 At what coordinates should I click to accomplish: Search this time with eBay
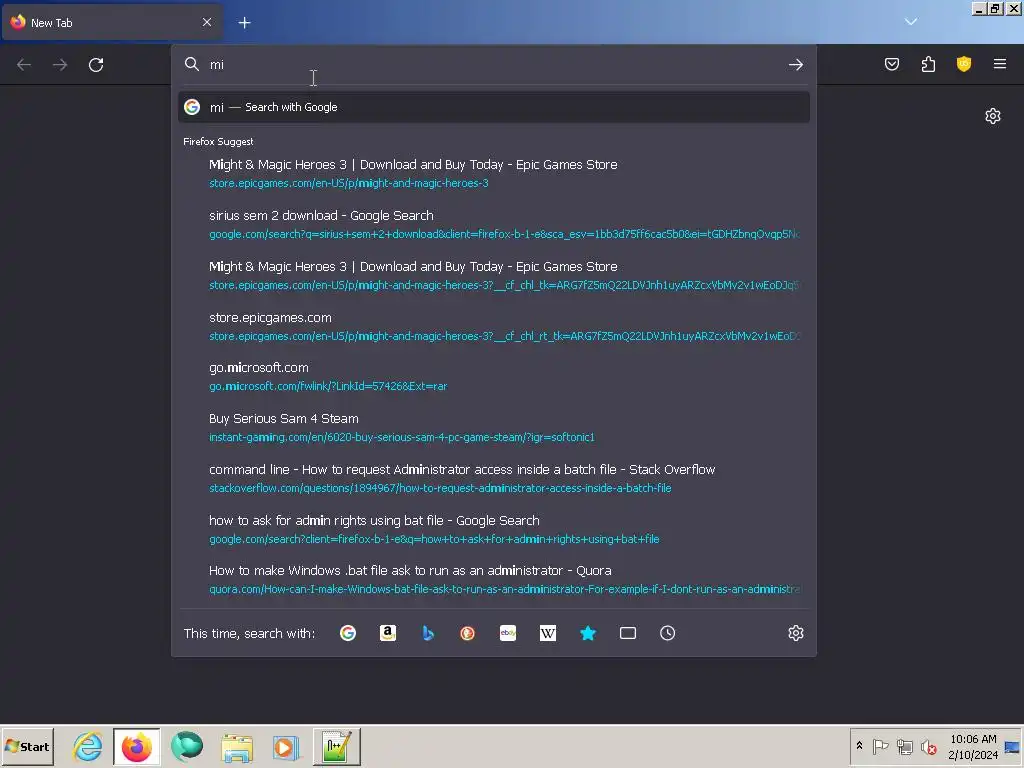pyautogui.click(x=508, y=633)
